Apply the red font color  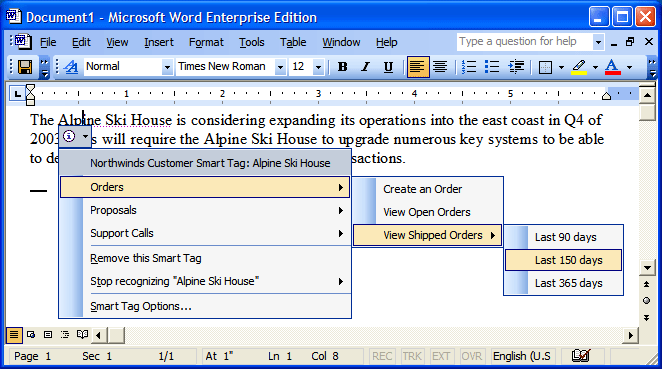coord(613,67)
